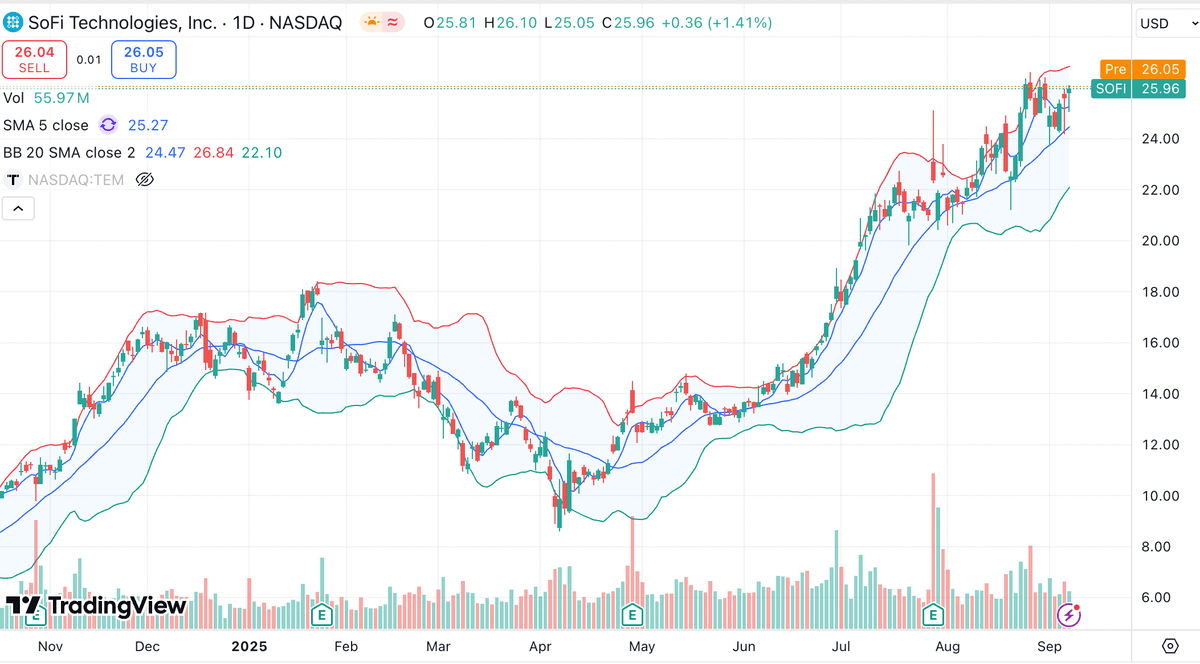Viewport: 1200px width, 664px height.
Task: Click the red Bollinger upper value 26.84
Action: 212,153
